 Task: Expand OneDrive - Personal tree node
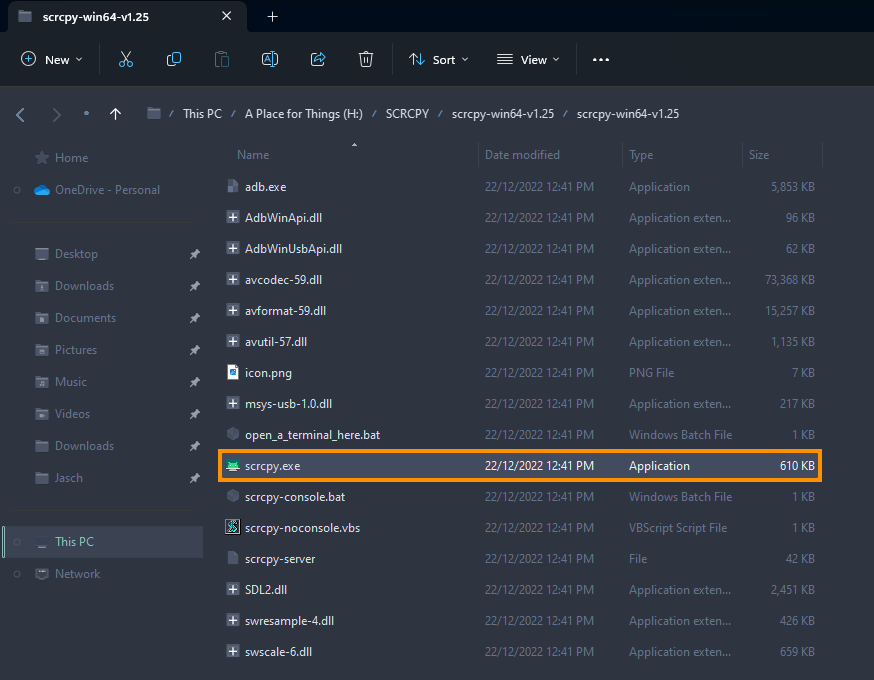pos(17,190)
